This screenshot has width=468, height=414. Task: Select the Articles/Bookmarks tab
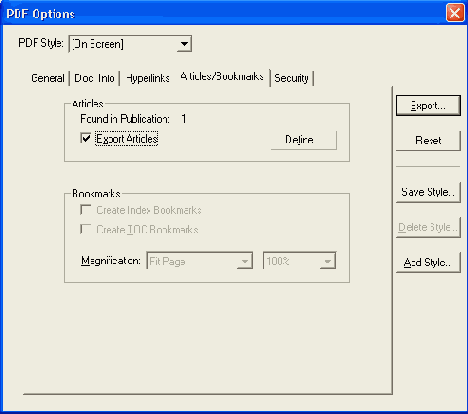(222, 77)
